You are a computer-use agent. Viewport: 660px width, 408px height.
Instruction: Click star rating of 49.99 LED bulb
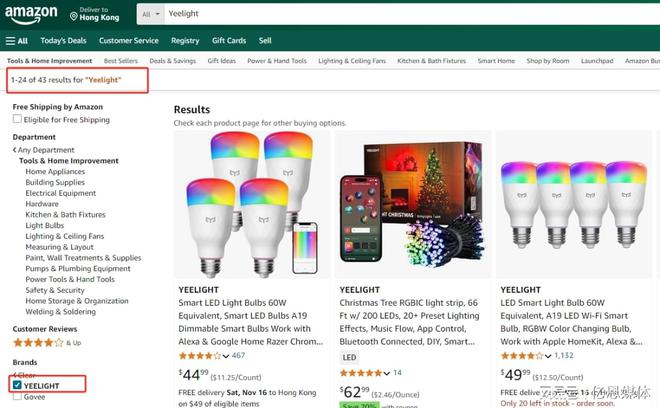click(522, 355)
